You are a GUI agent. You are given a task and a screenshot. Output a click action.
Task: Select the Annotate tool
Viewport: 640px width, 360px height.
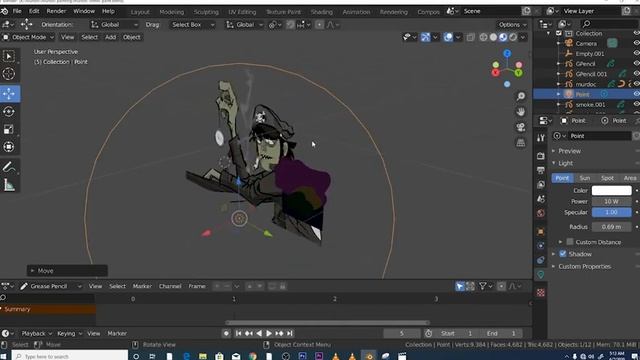[x=9, y=167]
